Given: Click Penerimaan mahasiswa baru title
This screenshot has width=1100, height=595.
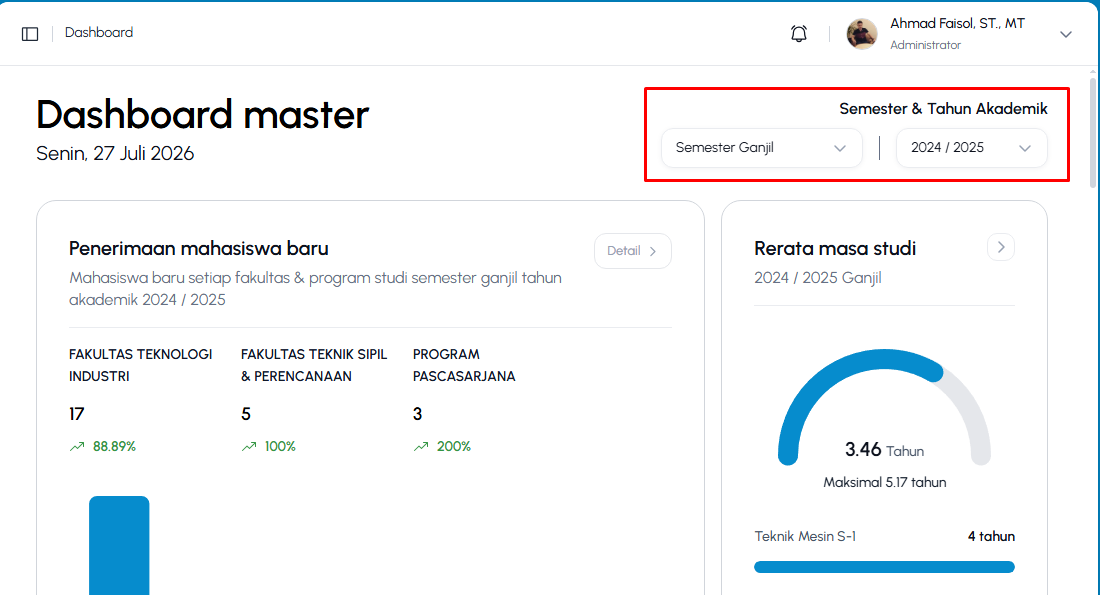Looking at the screenshot, I should click(x=199, y=248).
